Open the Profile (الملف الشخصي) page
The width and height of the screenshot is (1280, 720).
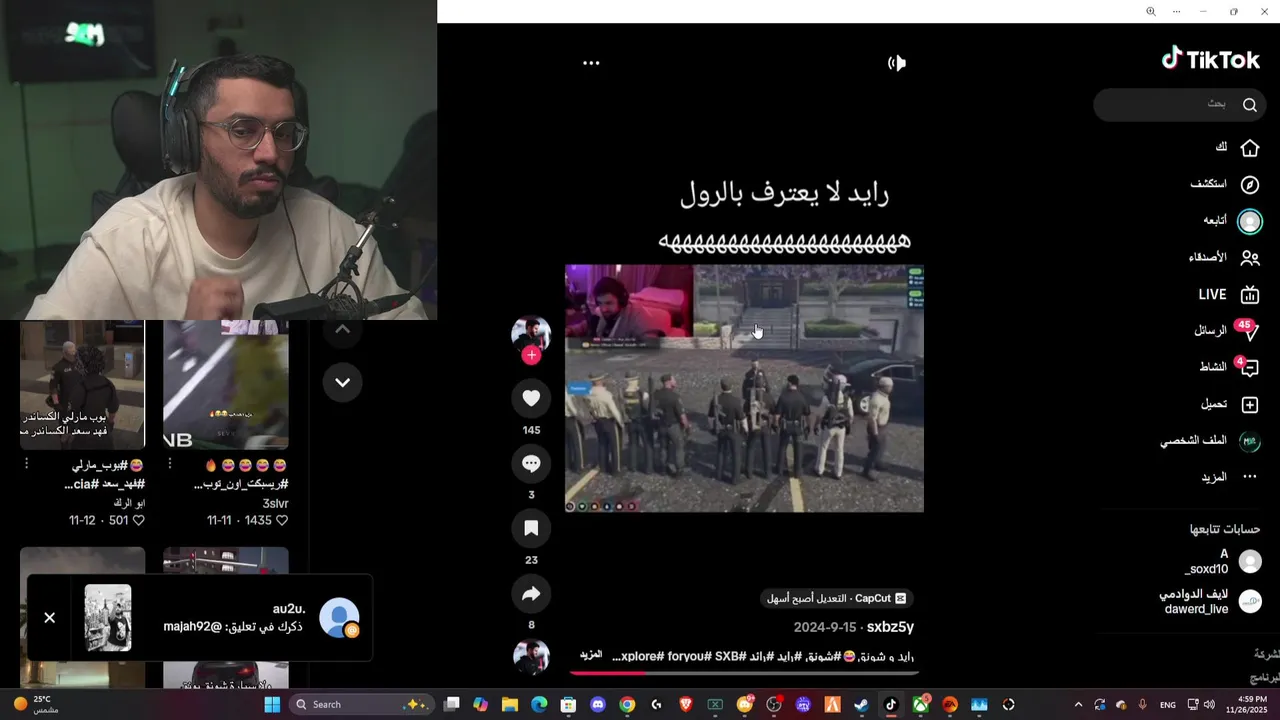[1249, 441]
